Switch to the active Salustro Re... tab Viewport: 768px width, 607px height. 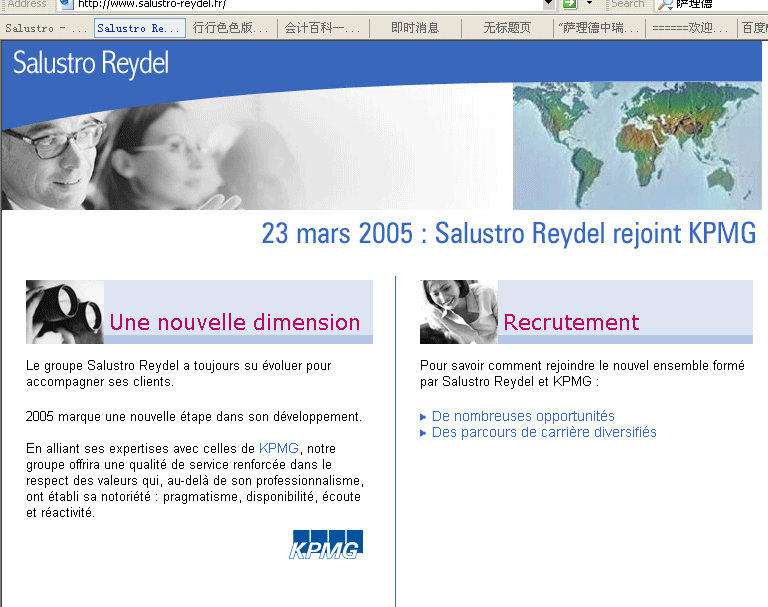click(138, 28)
